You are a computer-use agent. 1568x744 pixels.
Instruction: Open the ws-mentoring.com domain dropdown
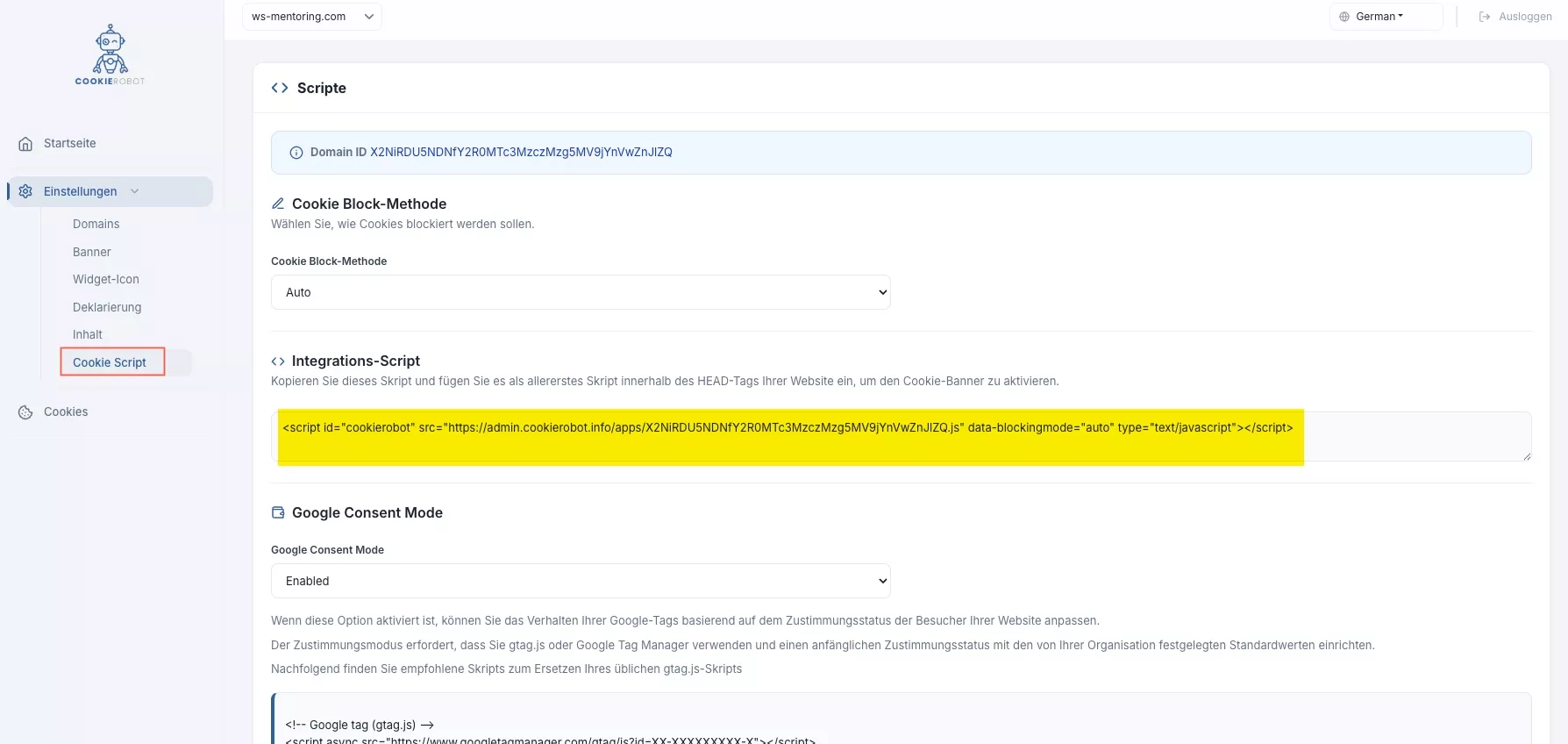(x=311, y=17)
